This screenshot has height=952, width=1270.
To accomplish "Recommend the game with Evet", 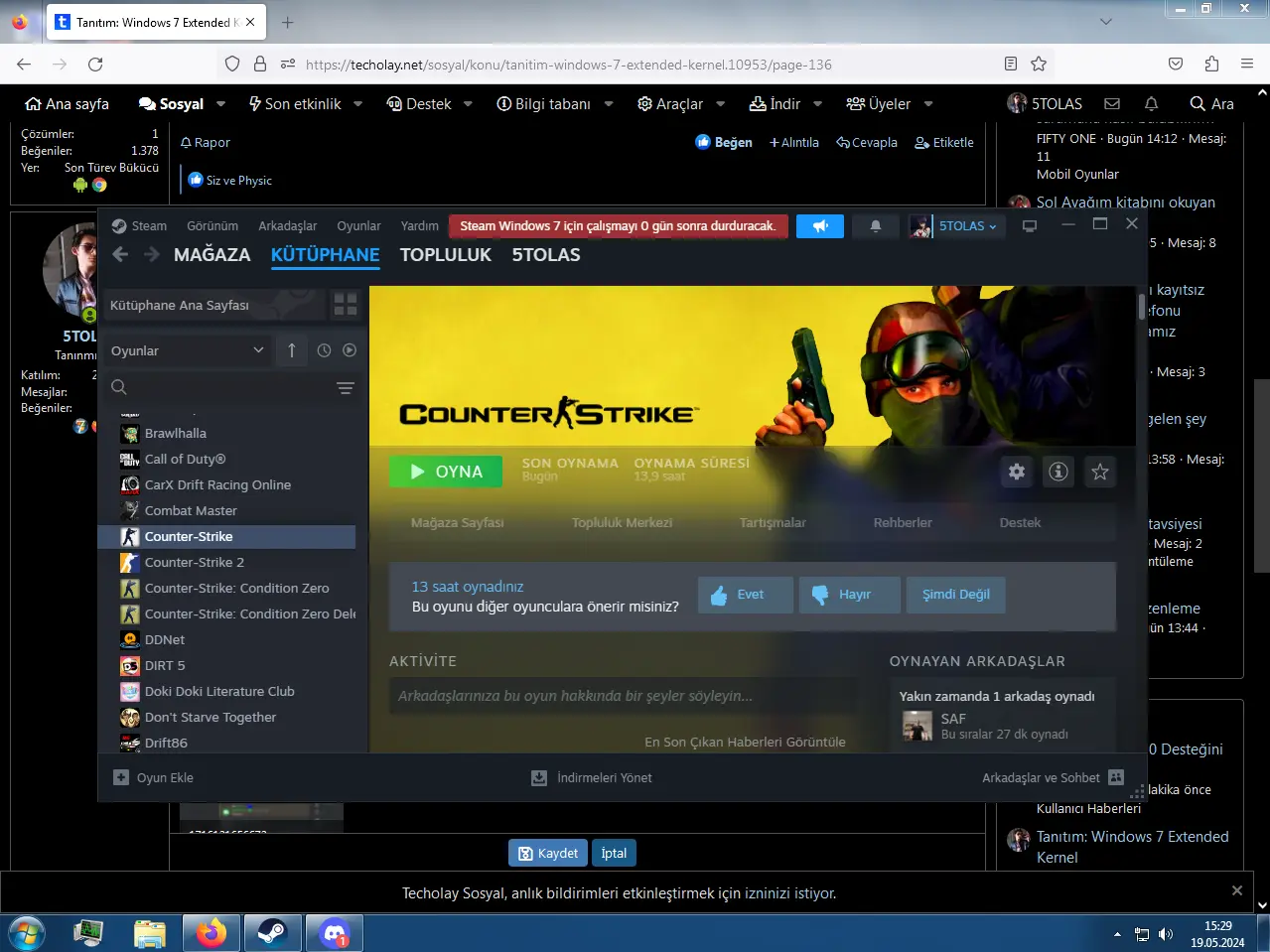I will pos(746,595).
